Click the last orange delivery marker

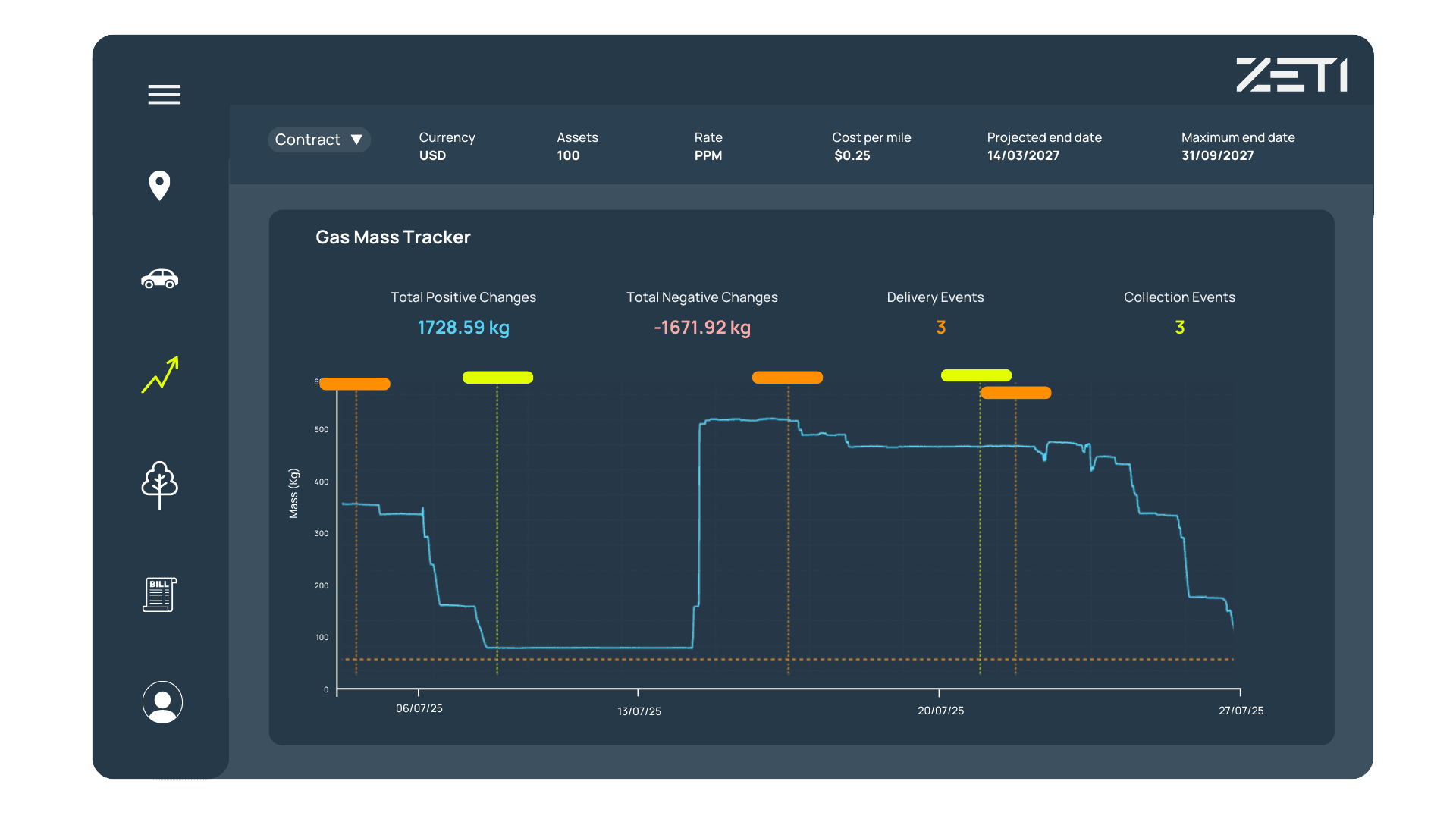[x=1015, y=393]
